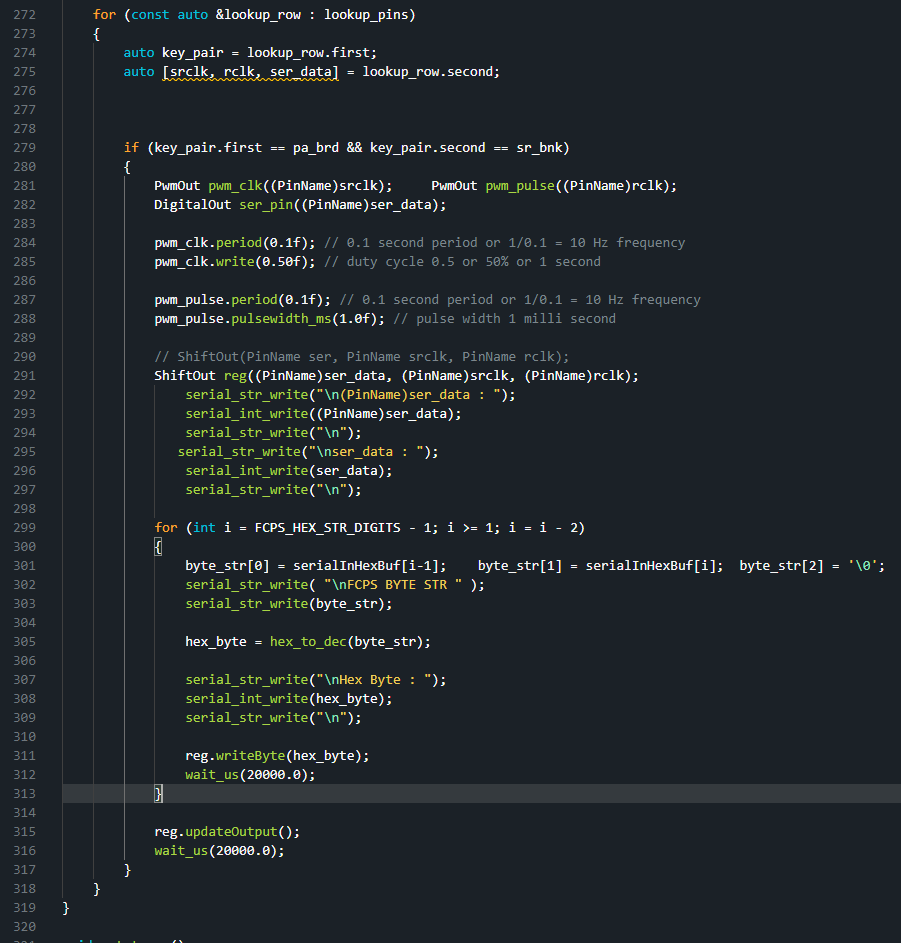Click 'pulsewidth_ms' method call
The width and height of the screenshot is (901, 943).
click(281, 319)
